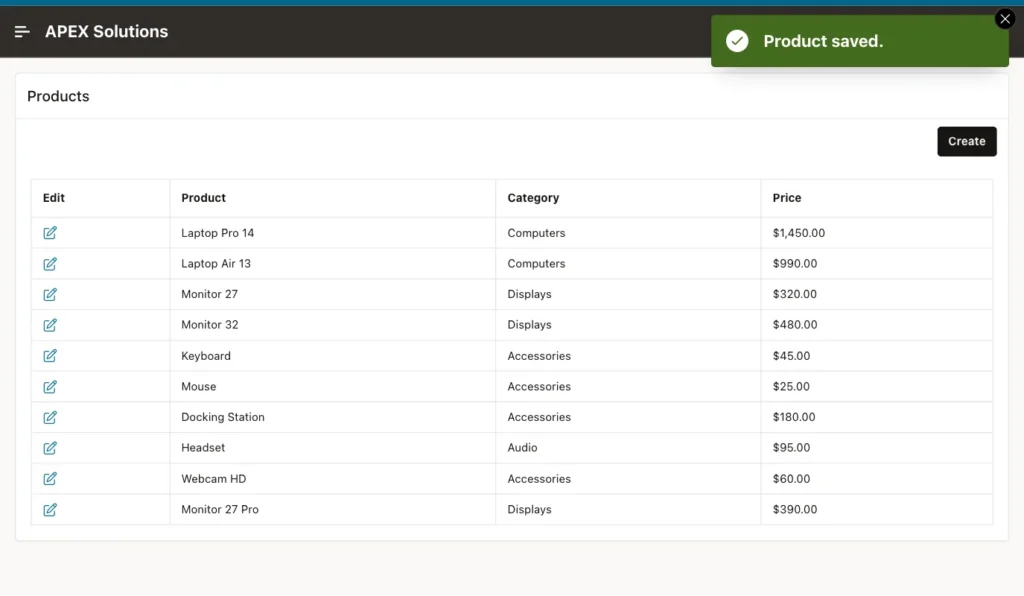Screen dimensions: 1024x596
Task: Edit the Laptop Pro 14 row
Action: pyautogui.click(x=50, y=233)
